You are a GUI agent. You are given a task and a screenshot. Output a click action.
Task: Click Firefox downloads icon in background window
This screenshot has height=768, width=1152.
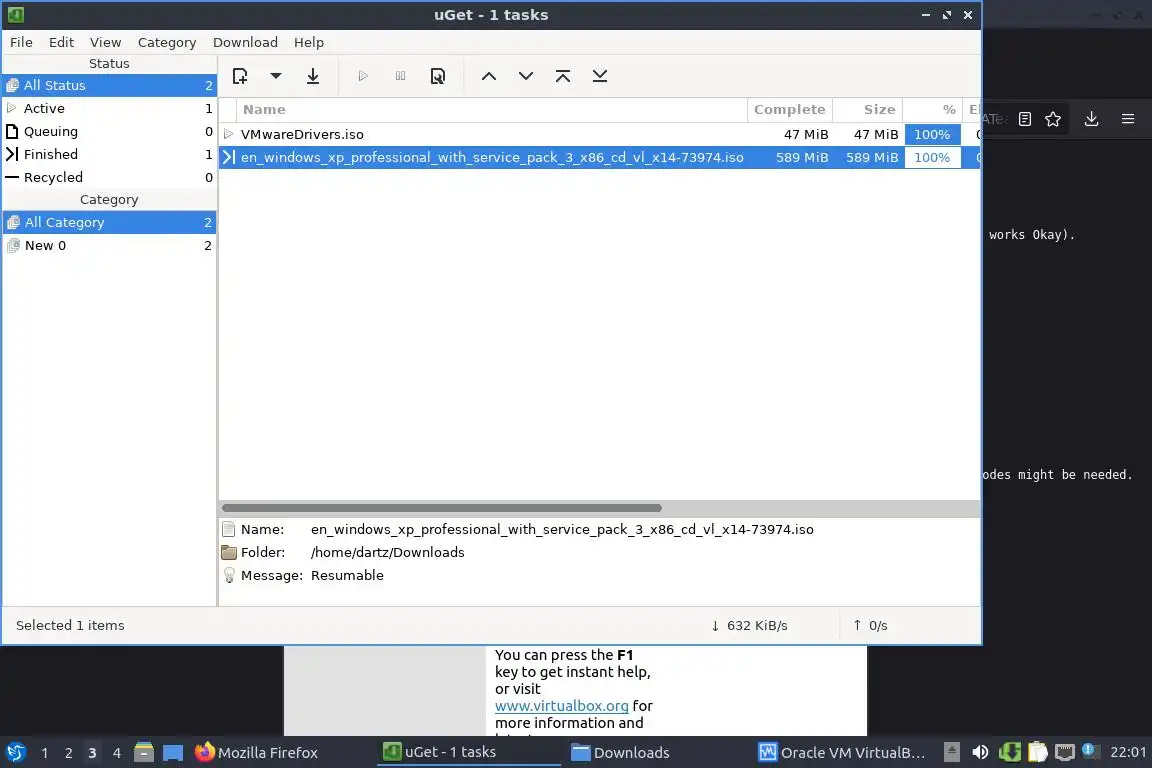pyautogui.click(x=1092, y=119)
